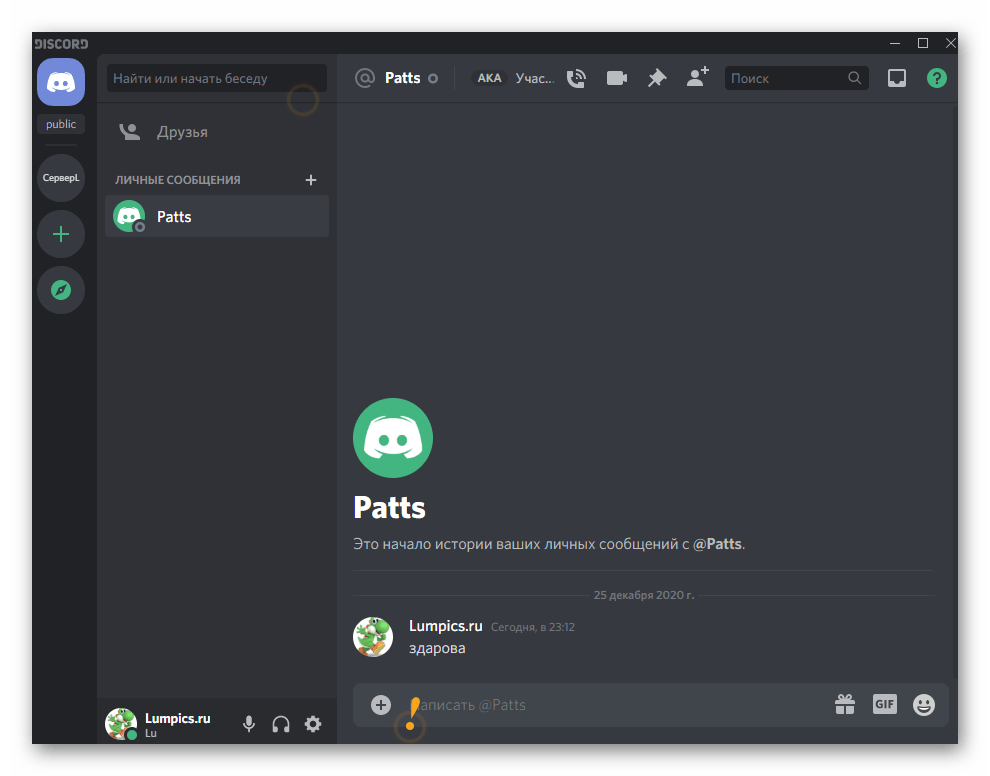Image resolution: width=990 pixels, height=776 pixels.
Task: Start a voice call with Patts
Action: (576, 78)
